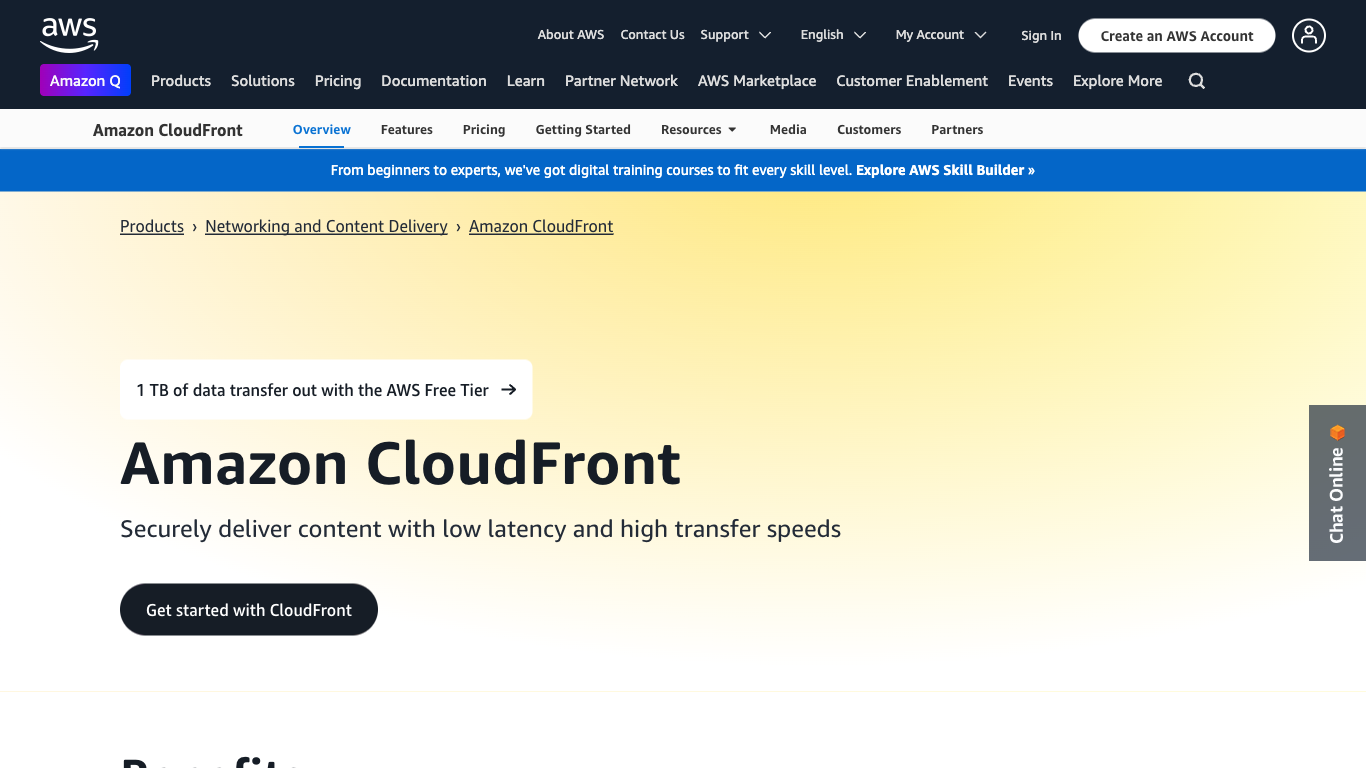Click the 'Securely deliver content' tagline
The image size is (1366, 768).
pos(480,529)
